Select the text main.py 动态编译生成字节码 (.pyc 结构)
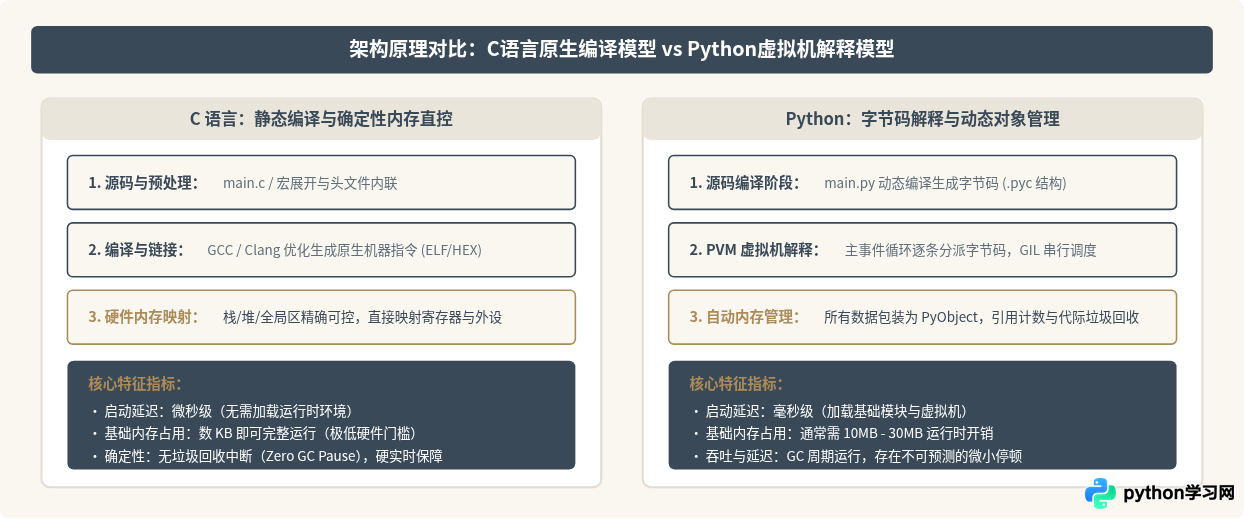The image size is (1244, 519). point(945,182)
